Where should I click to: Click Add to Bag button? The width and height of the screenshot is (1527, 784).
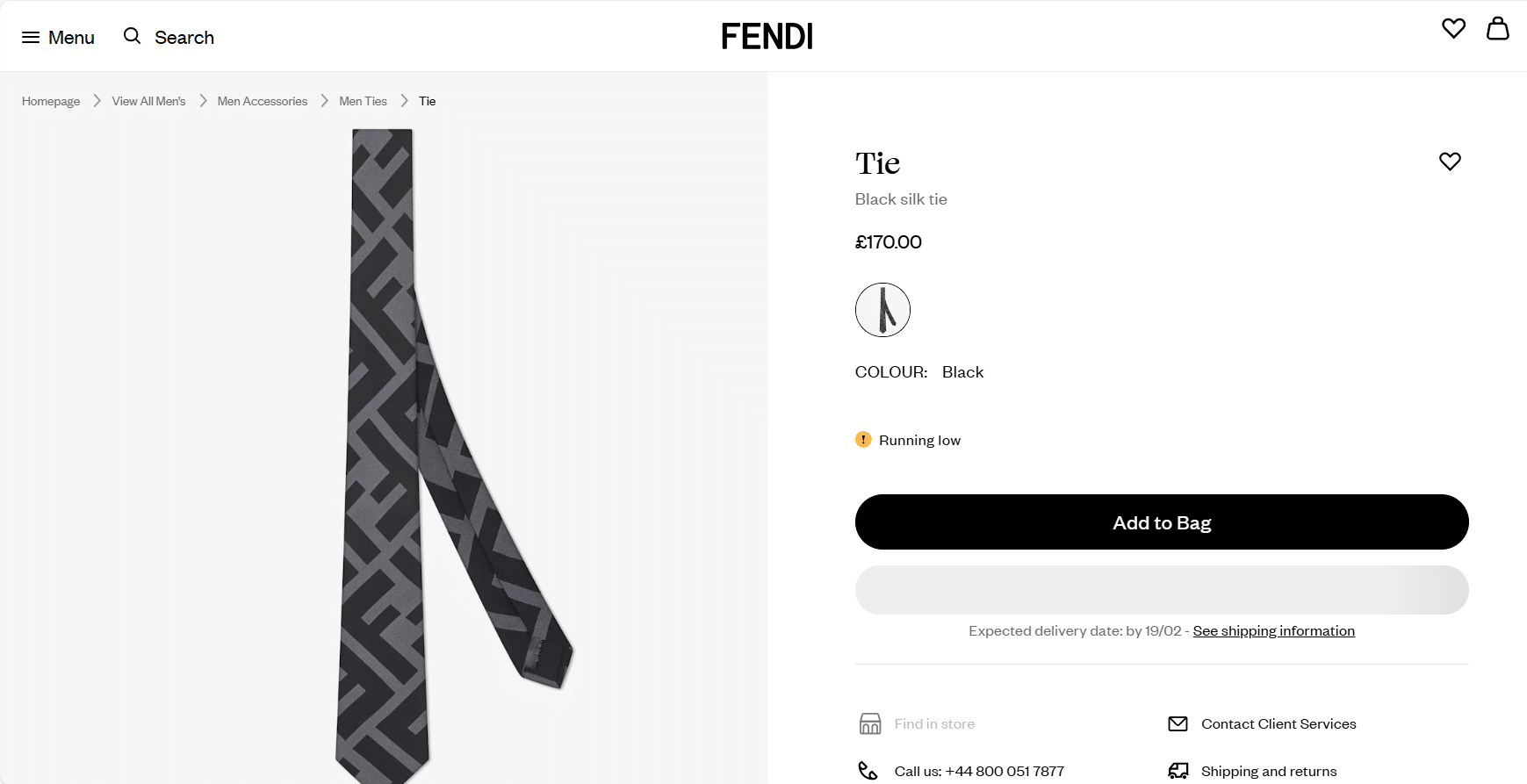click(1161, 522)
